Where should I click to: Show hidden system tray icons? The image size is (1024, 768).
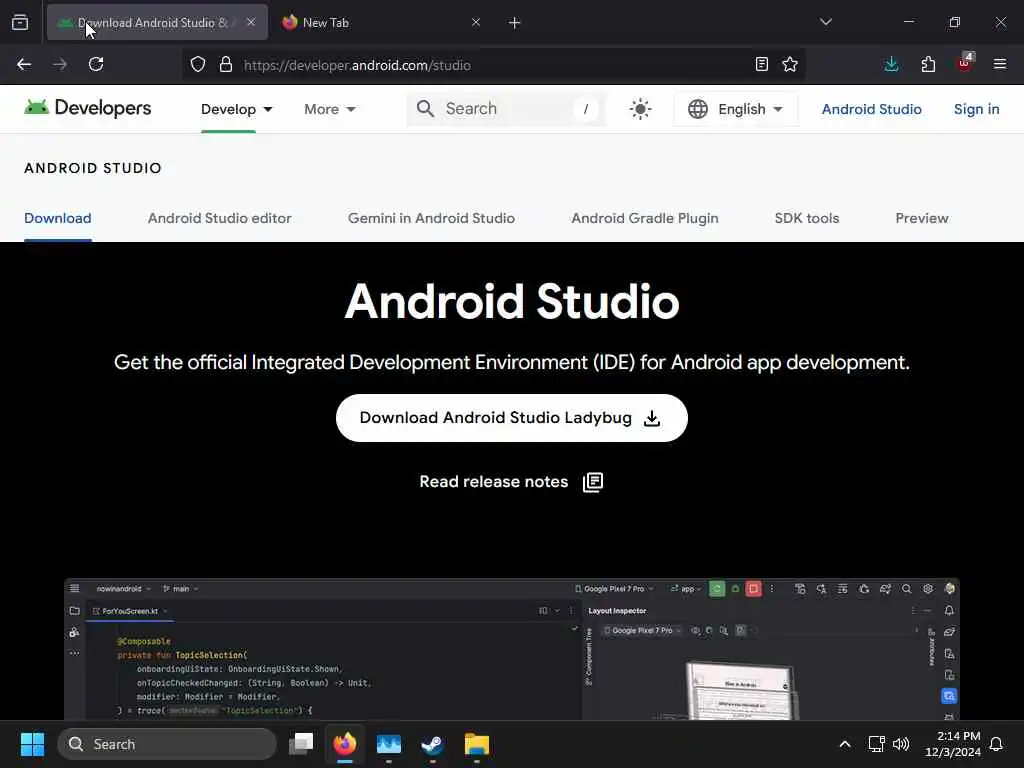(844, 744)
